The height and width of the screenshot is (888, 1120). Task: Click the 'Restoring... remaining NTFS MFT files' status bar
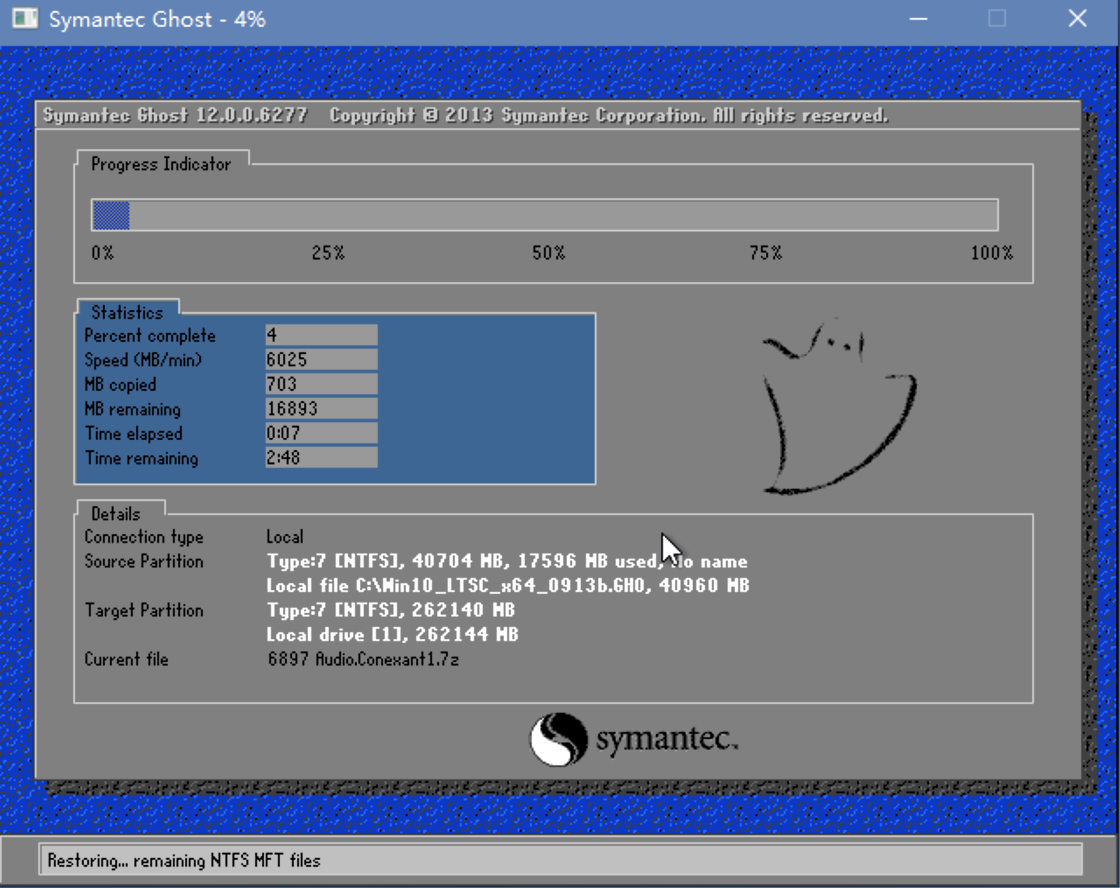561,860
